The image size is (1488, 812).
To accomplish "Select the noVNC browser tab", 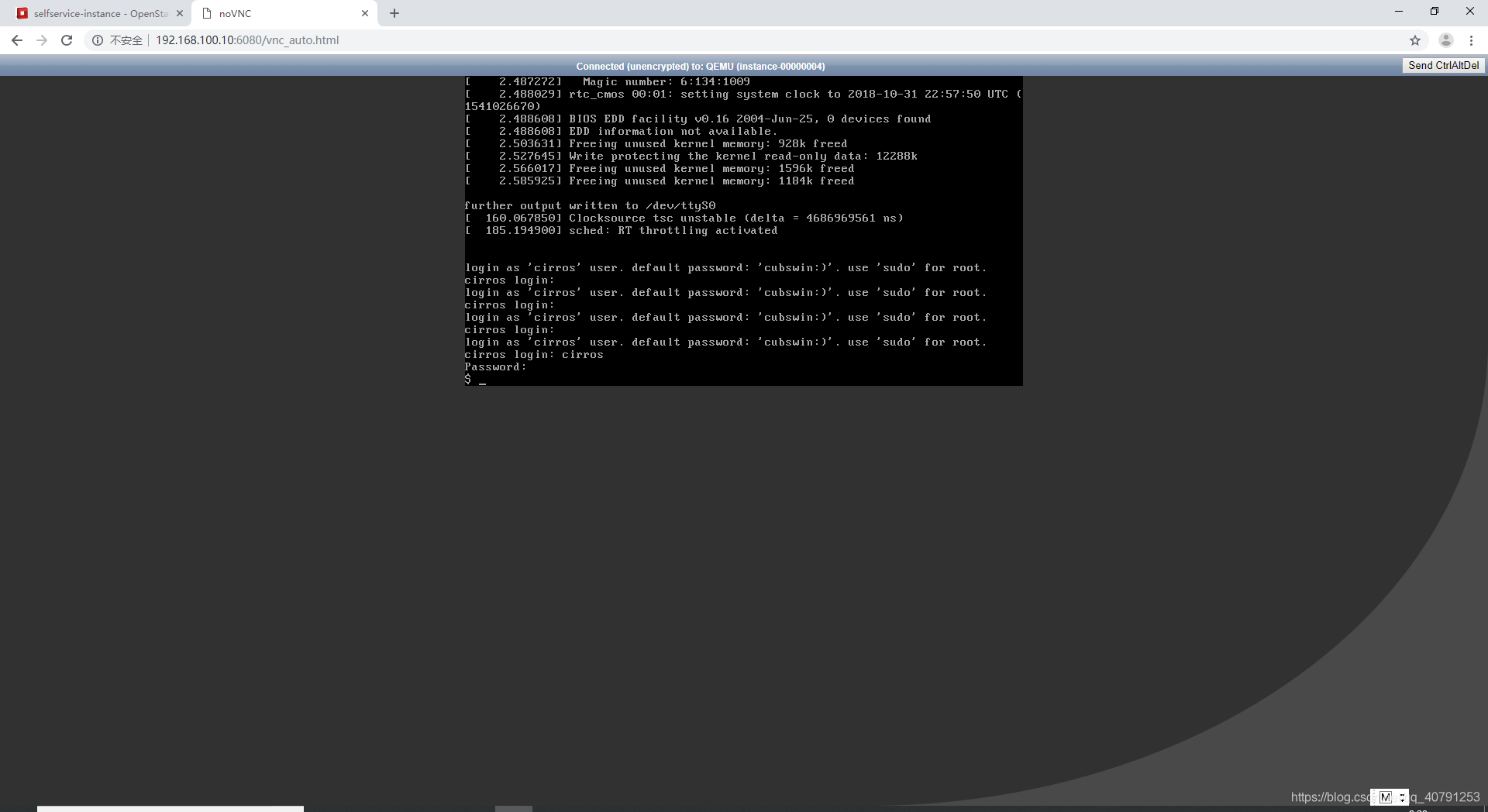I will click(x=284, y=13).
